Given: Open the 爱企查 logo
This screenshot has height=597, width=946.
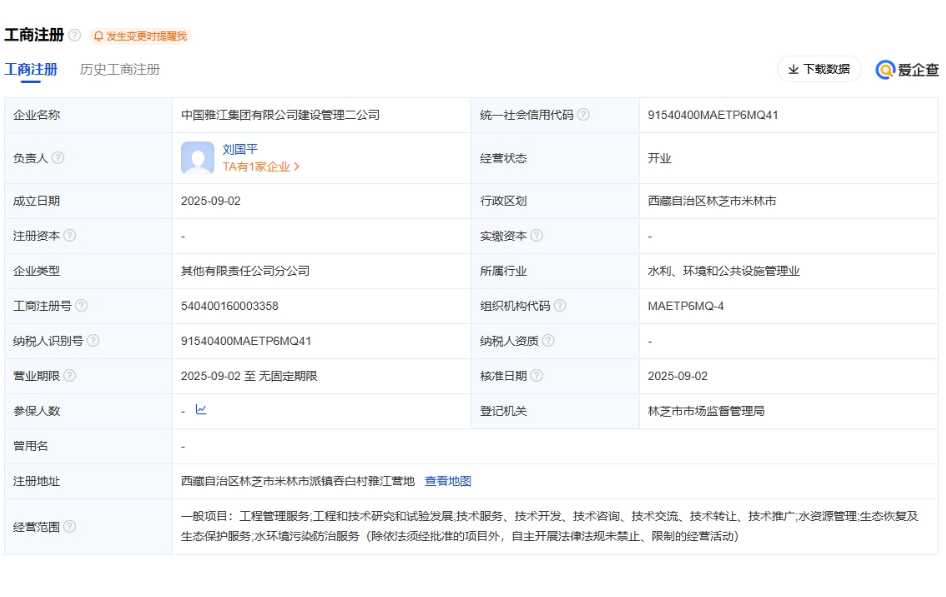Looking at the screenshot, I should click(907, 69).
